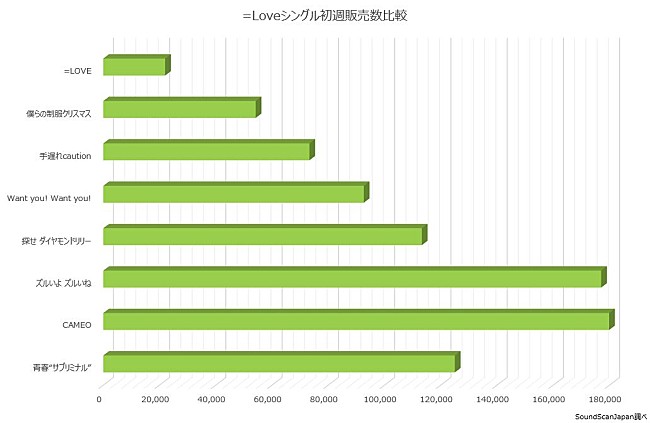Click the 0 value on the horizontal axis
Screen dimensions: 650x423
(99, 400)
